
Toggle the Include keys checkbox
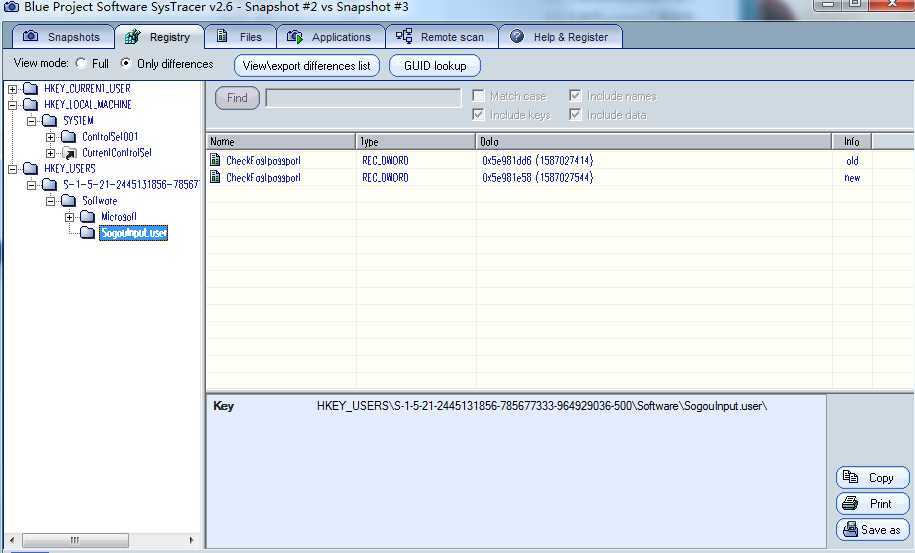479,114
